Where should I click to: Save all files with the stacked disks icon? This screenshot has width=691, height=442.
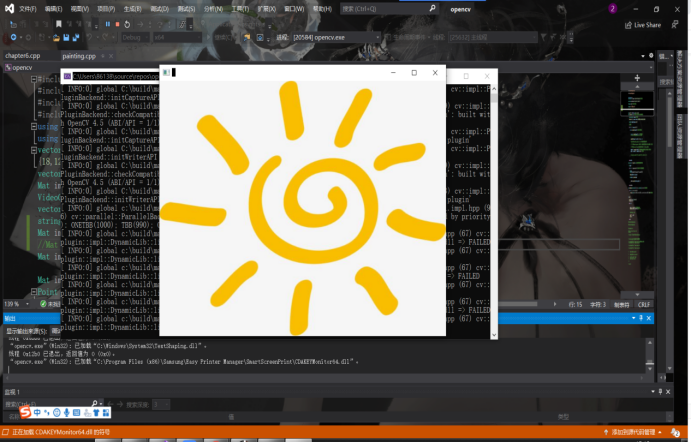click(76, 38)
